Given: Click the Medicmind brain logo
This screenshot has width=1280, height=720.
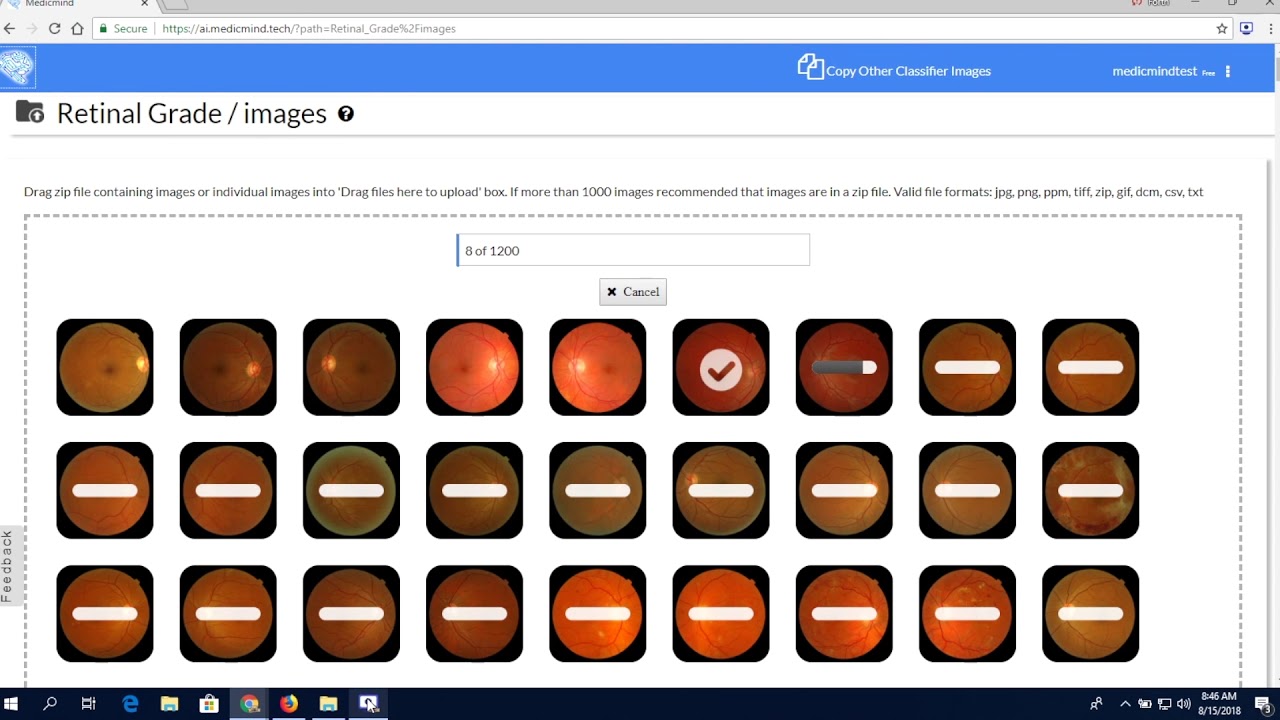Looking at the screenshot, I should coord(18,68).
